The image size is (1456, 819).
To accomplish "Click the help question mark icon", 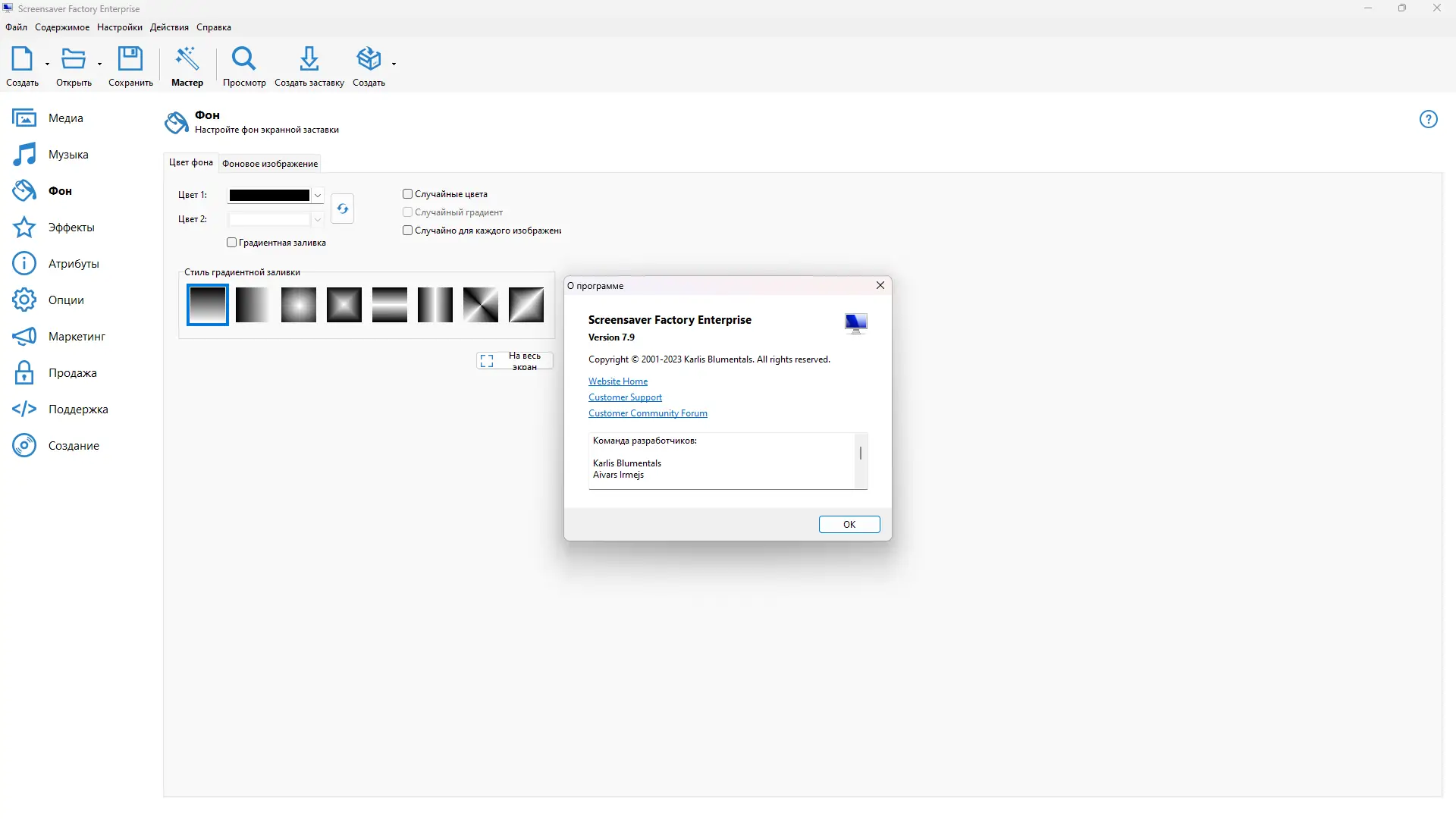I will point(1428,118).
